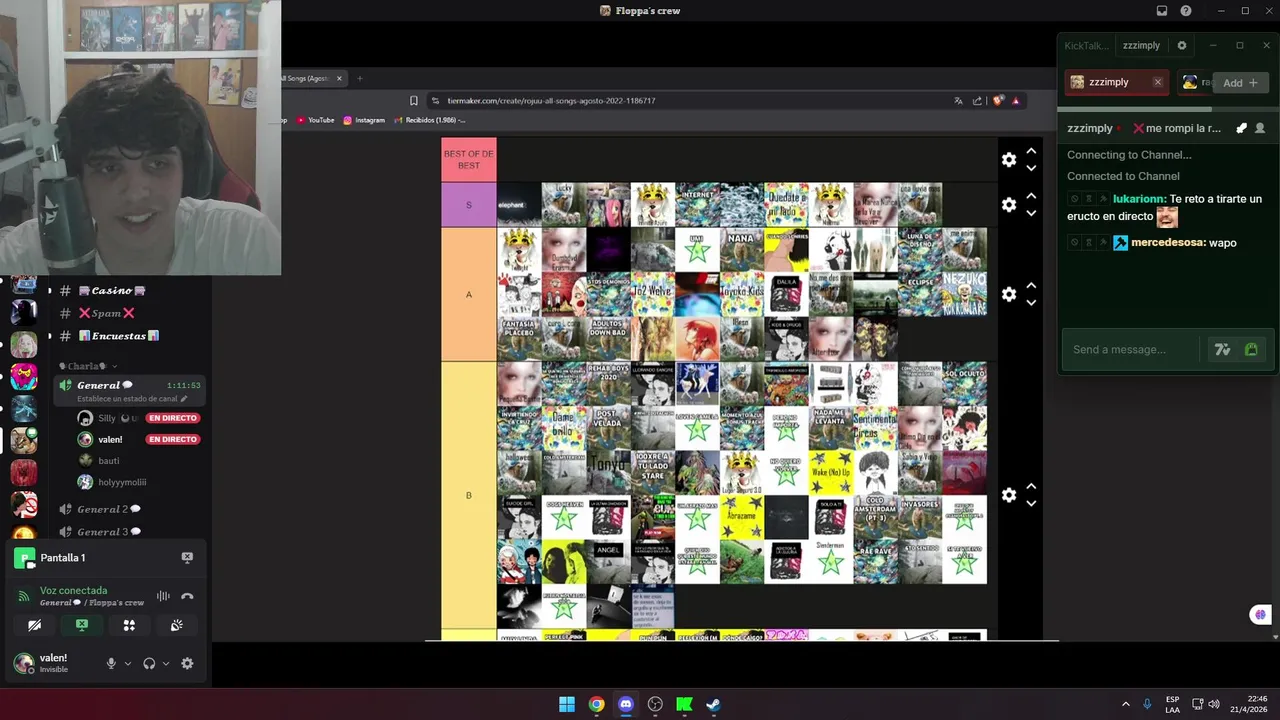Image resolution: width=1280 pixels, height=720 pixels.
Task: Open settings gear for S tier row
Action: (x=1009, y=204)
